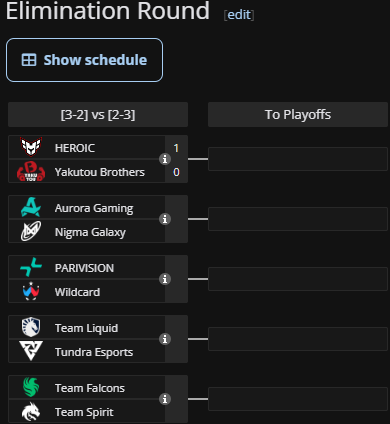This screenshot has width=390, height=424.
Task: Open match info for HEROIC vs Yakutou Brothers
Action: (x=165, y=159)
